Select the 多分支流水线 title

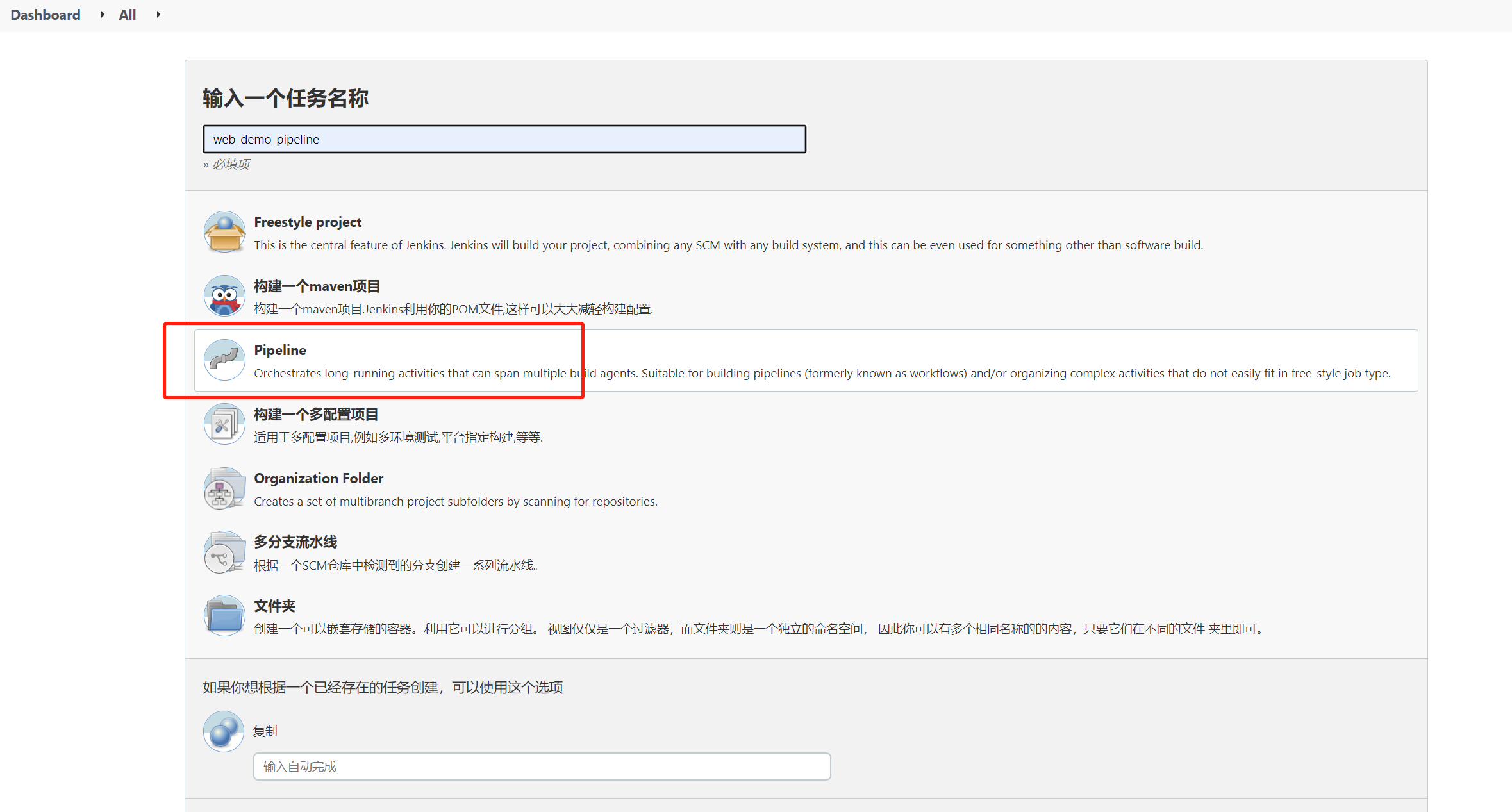(x=295, y=542)
